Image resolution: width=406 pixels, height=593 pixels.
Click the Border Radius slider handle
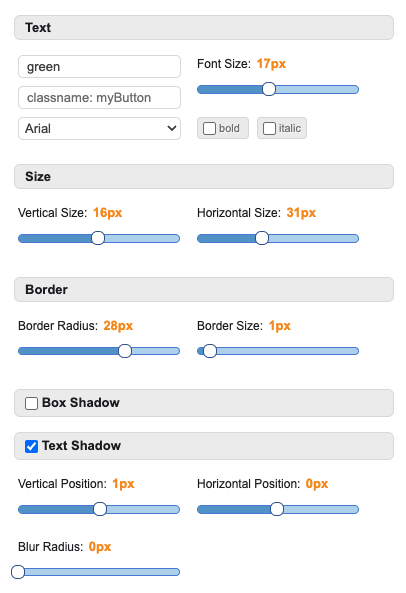[x=125, y=351]
